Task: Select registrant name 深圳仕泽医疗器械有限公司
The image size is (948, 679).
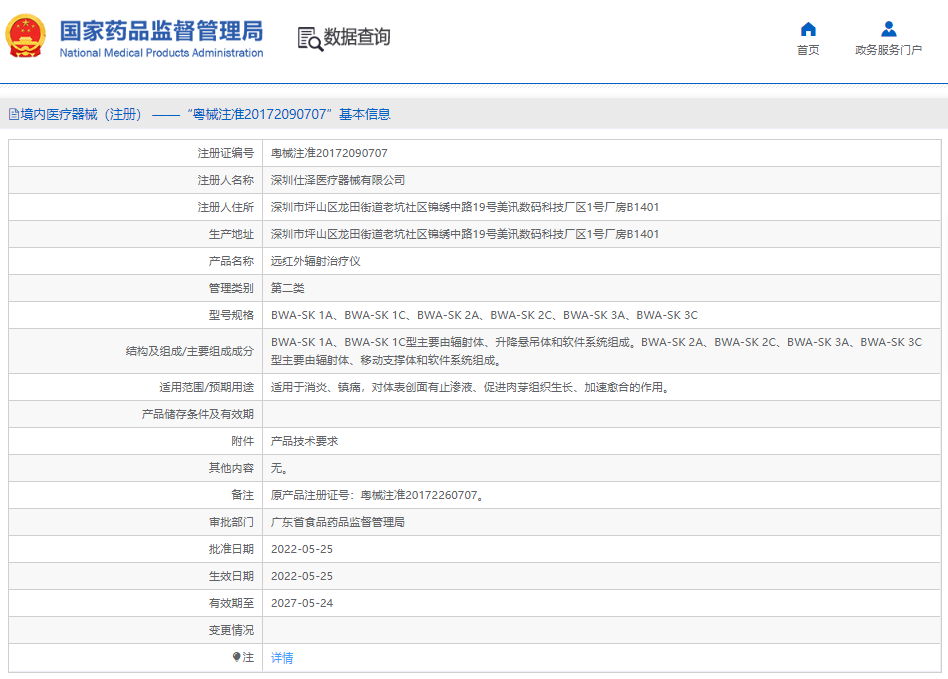Action: coord(338,180)
